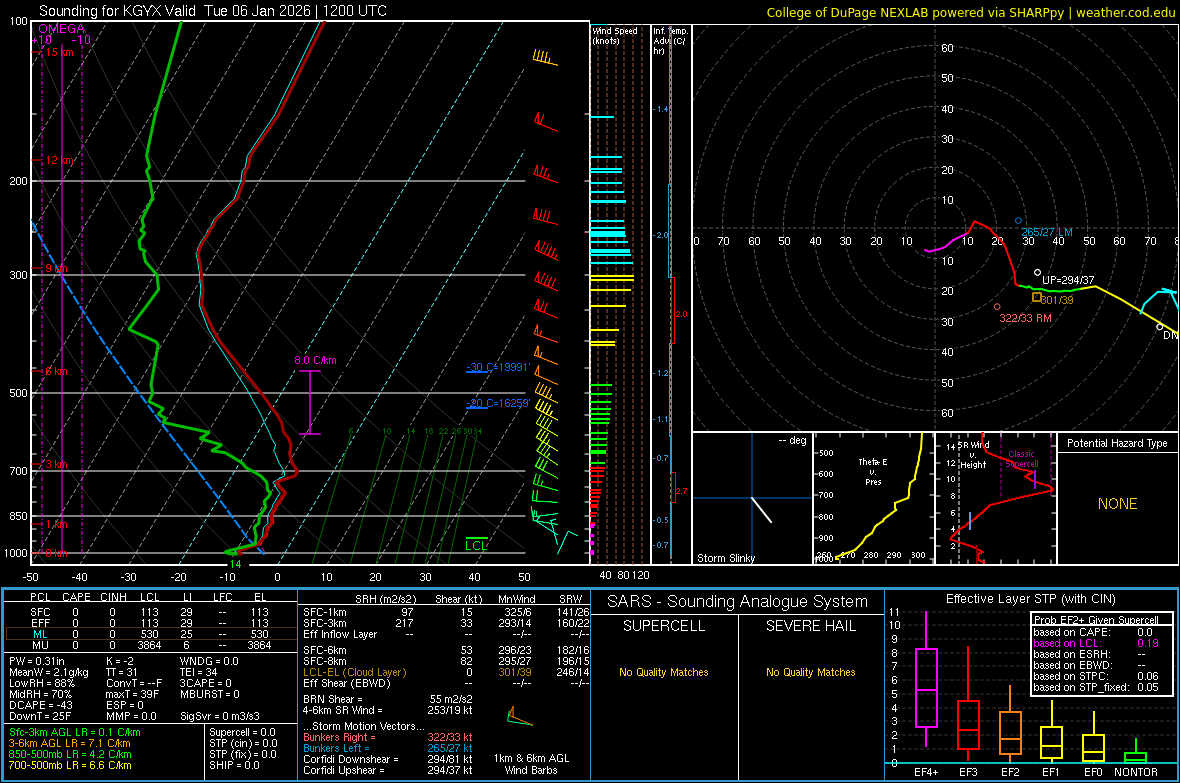Click the '-20 C=16259' height label

pos(497,404)
